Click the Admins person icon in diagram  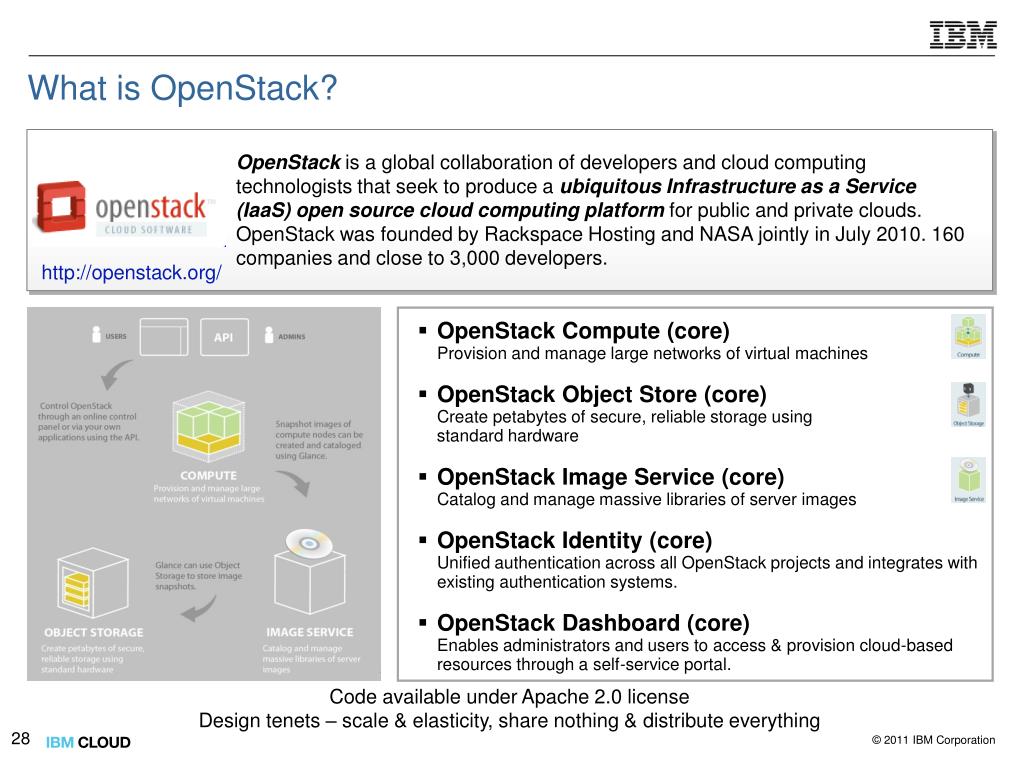(269, 334)
